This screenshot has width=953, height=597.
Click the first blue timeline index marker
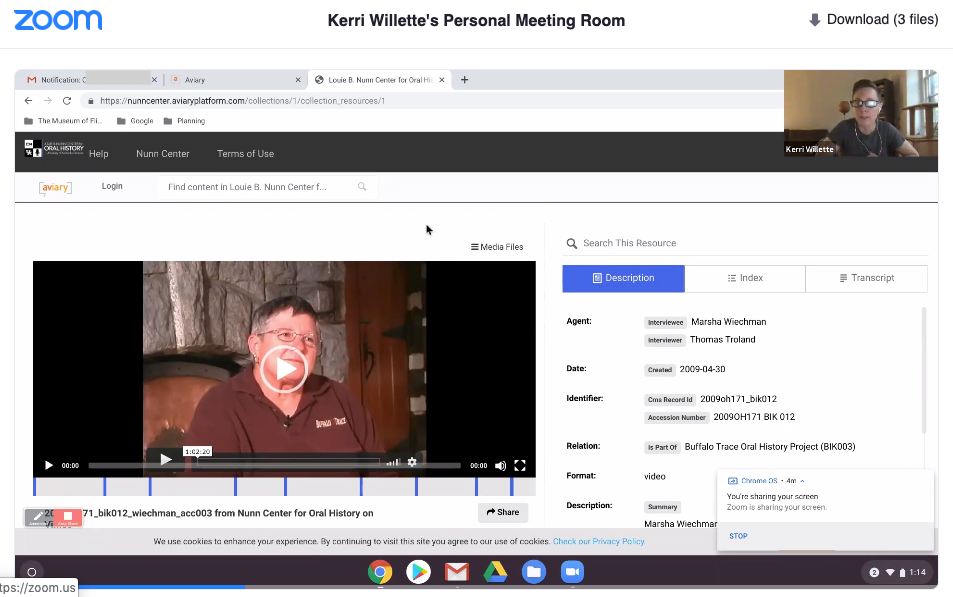point(35,486)
